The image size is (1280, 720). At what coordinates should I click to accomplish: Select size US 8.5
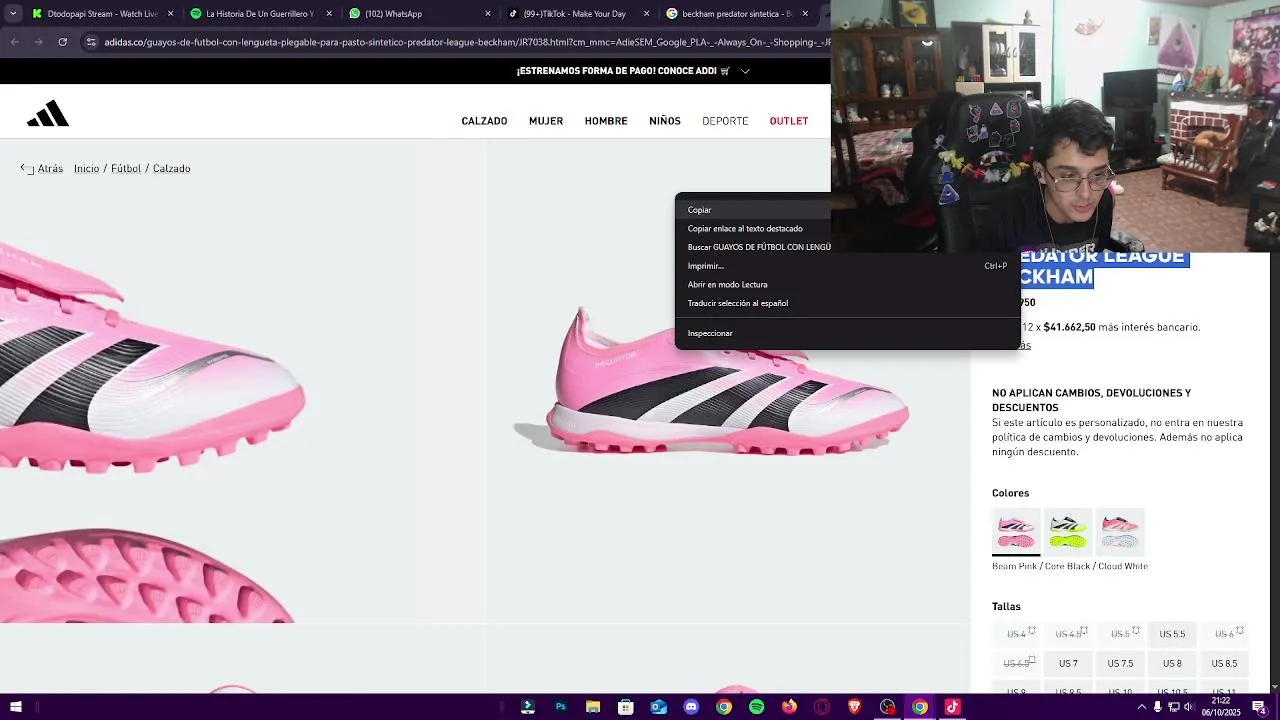point(1224,664)
